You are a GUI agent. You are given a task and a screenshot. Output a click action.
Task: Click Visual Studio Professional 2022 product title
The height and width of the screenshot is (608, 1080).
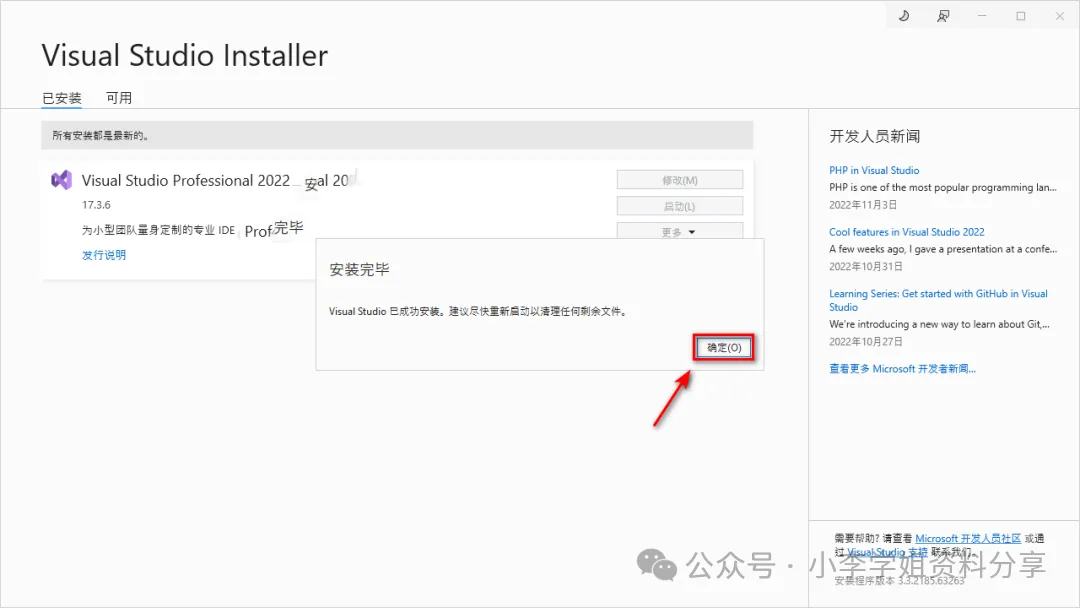[186, 180]
